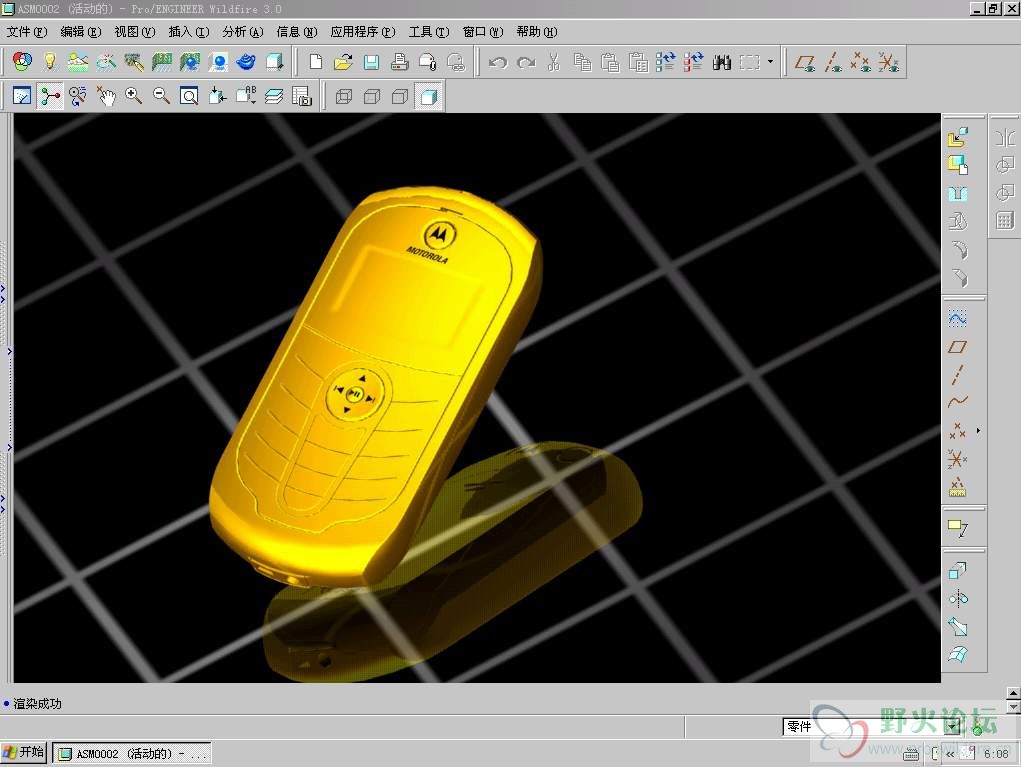The height and width of the screenshot is (767, 1021).
Task: Click the Paste clipboard icon
Action: click(x=610, y=63)
